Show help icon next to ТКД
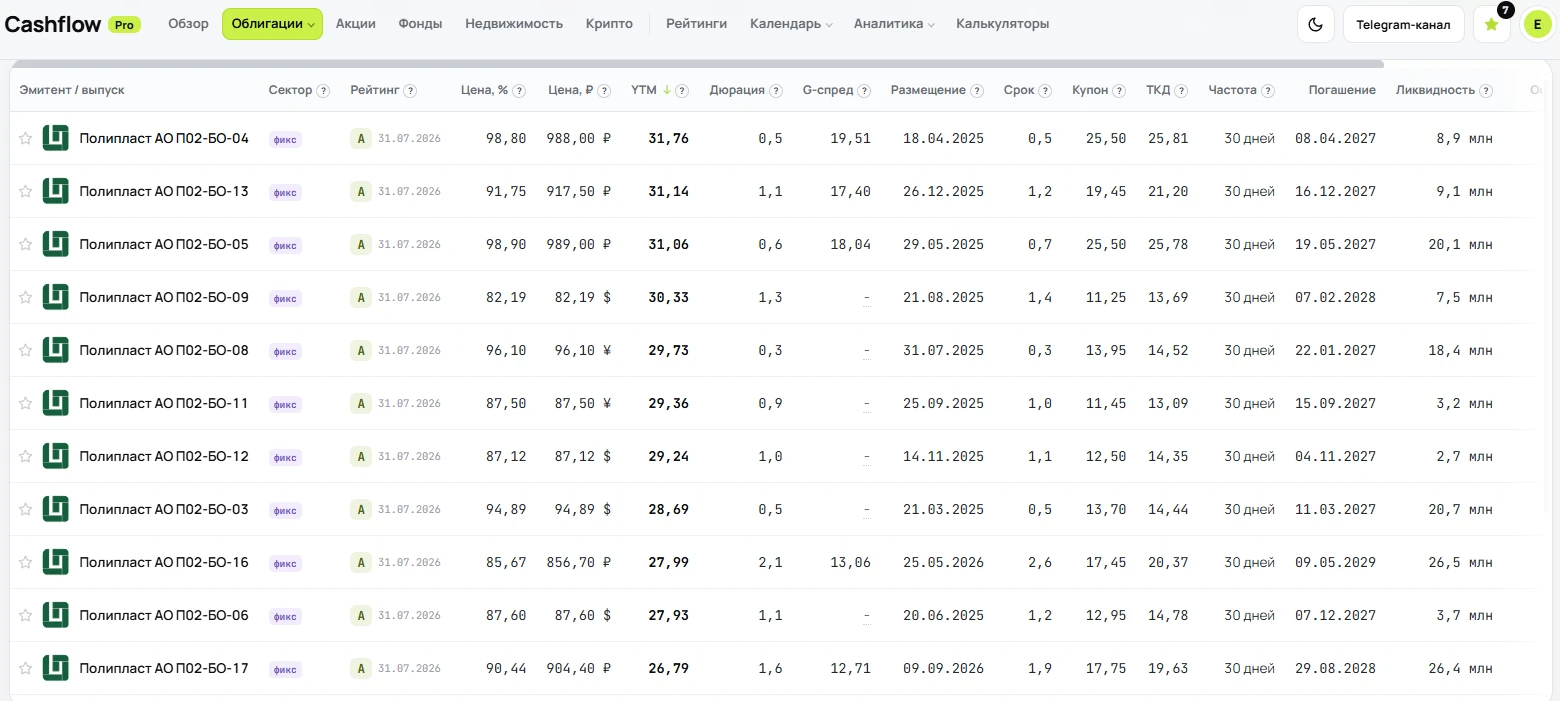 pyautogui.click(x=1181, y=91)
